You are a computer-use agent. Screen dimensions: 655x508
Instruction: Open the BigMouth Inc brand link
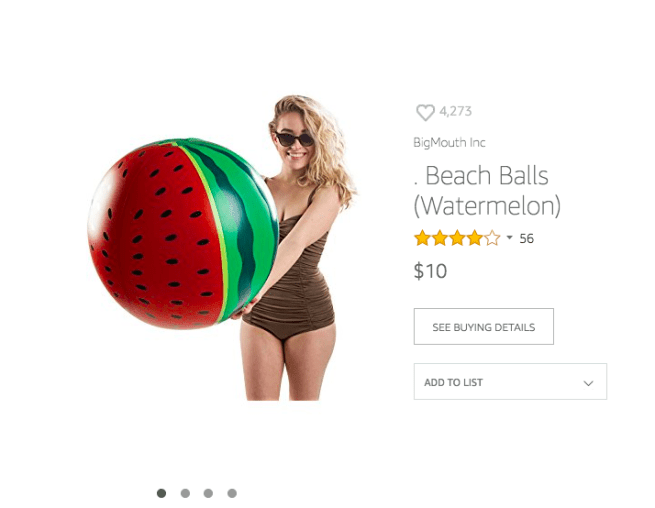tap(449, 142)
